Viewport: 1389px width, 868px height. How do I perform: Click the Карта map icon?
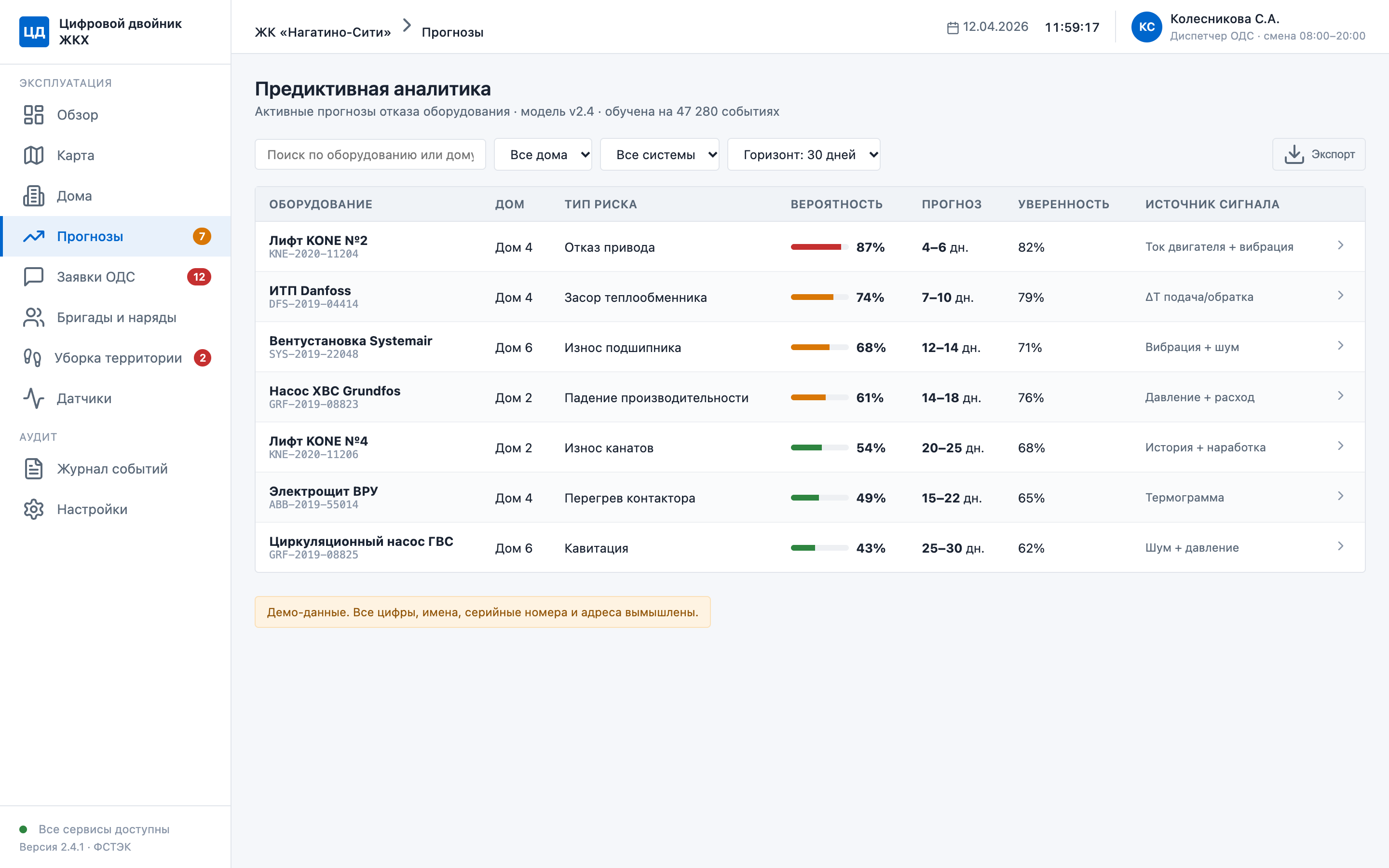pyautogui.click(x=34, y=155)
